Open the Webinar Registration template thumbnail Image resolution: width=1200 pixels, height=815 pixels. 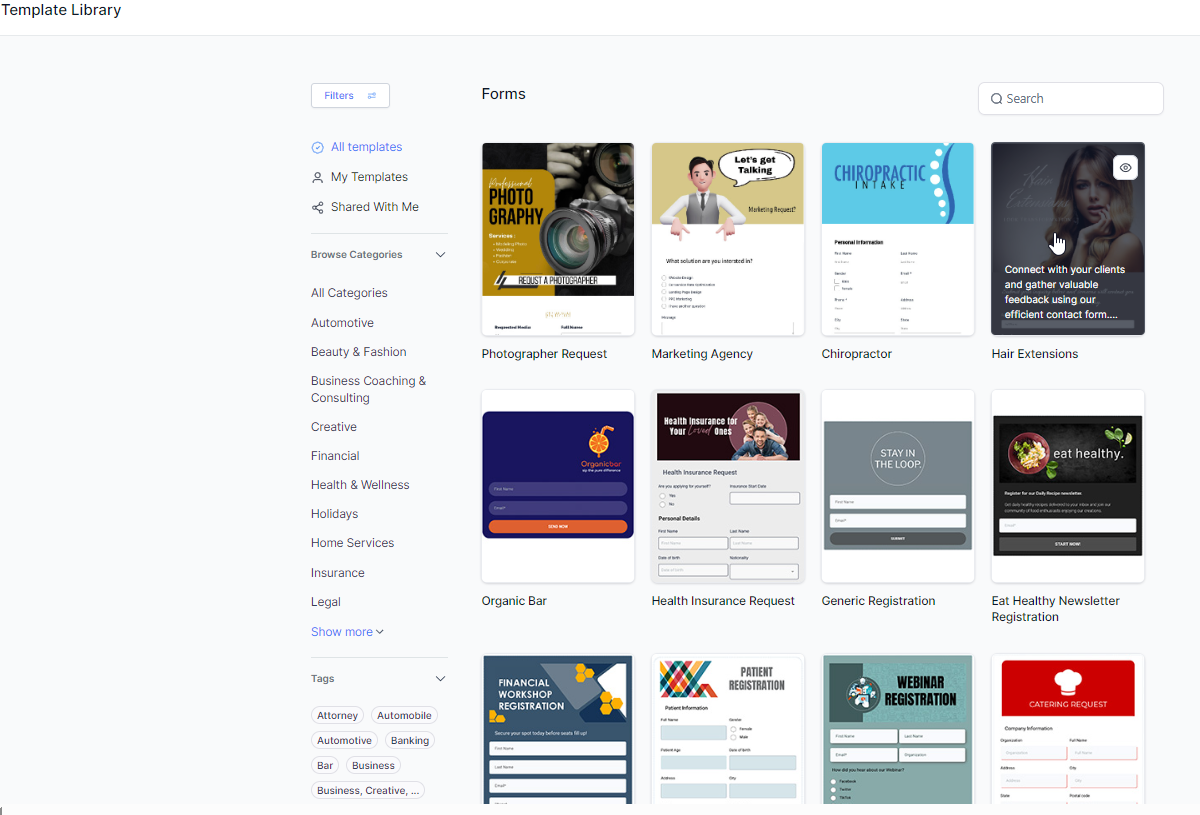[x=898, y=729]
